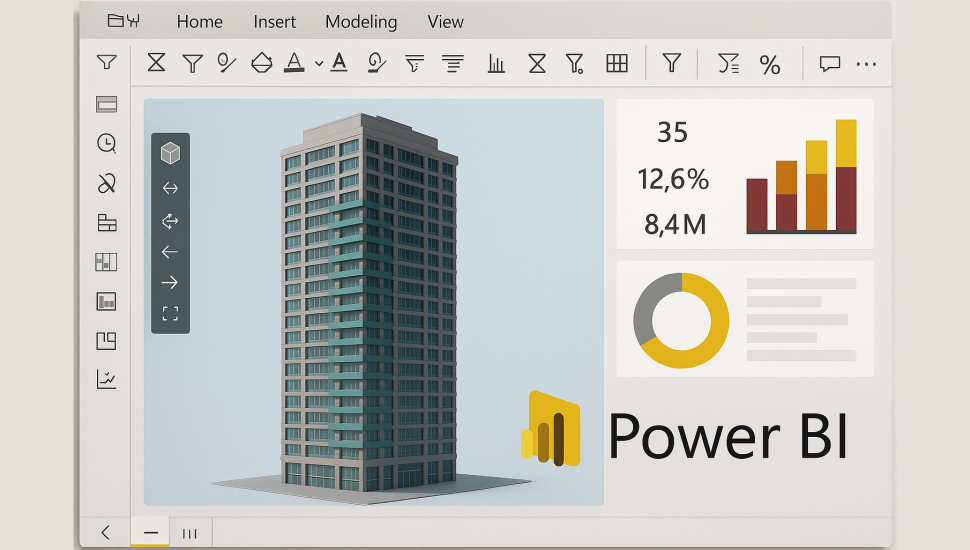Screen dimensions: 970x550
Task: Select the rotate arrows viewer tool
Action: (x=170, y=221)
